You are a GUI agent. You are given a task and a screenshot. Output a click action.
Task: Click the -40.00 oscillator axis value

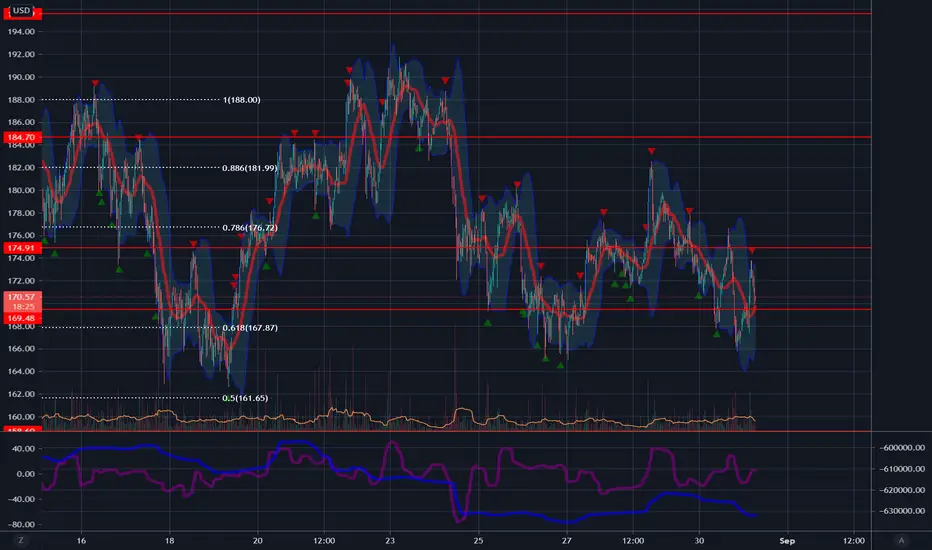click(x=21, y=499)
